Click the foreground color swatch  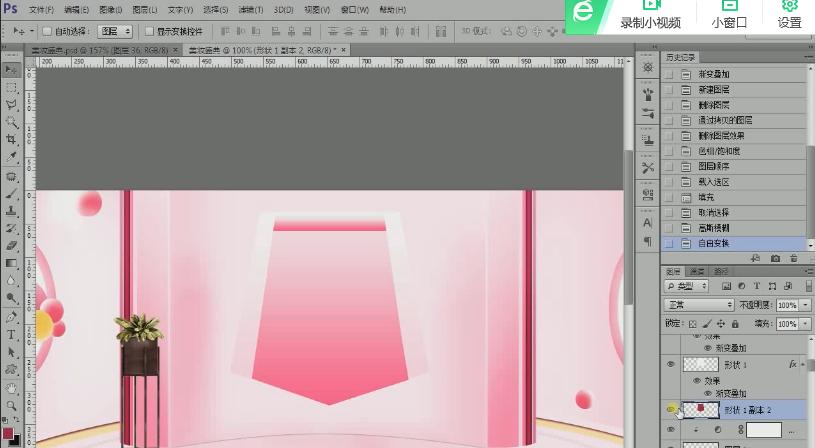coord(8,431)
